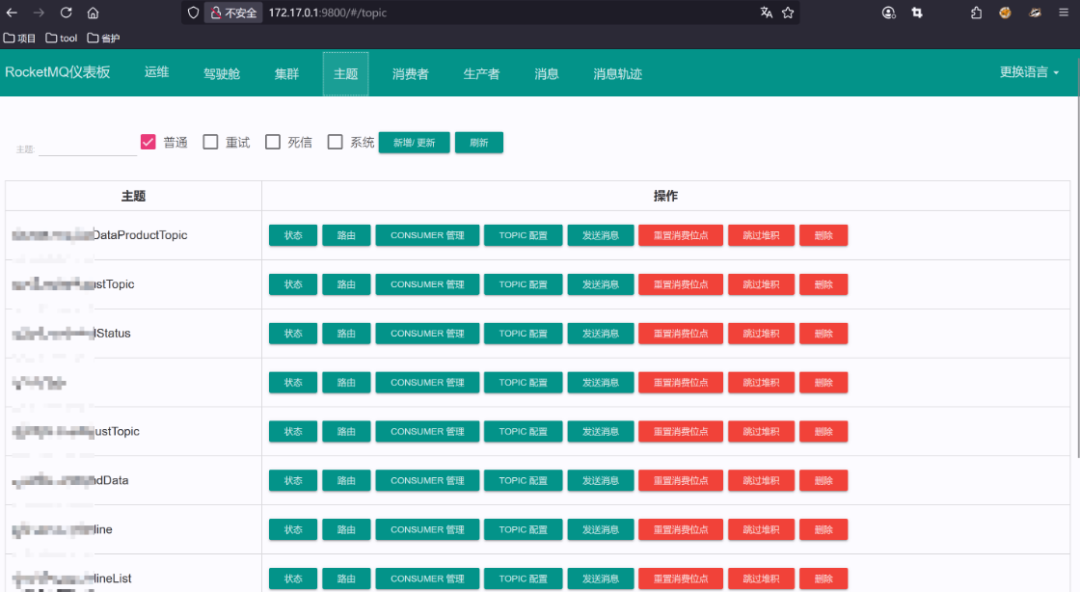Open the Firefox hamburger menu
1080x592 pixels.
pos(1063,13)
